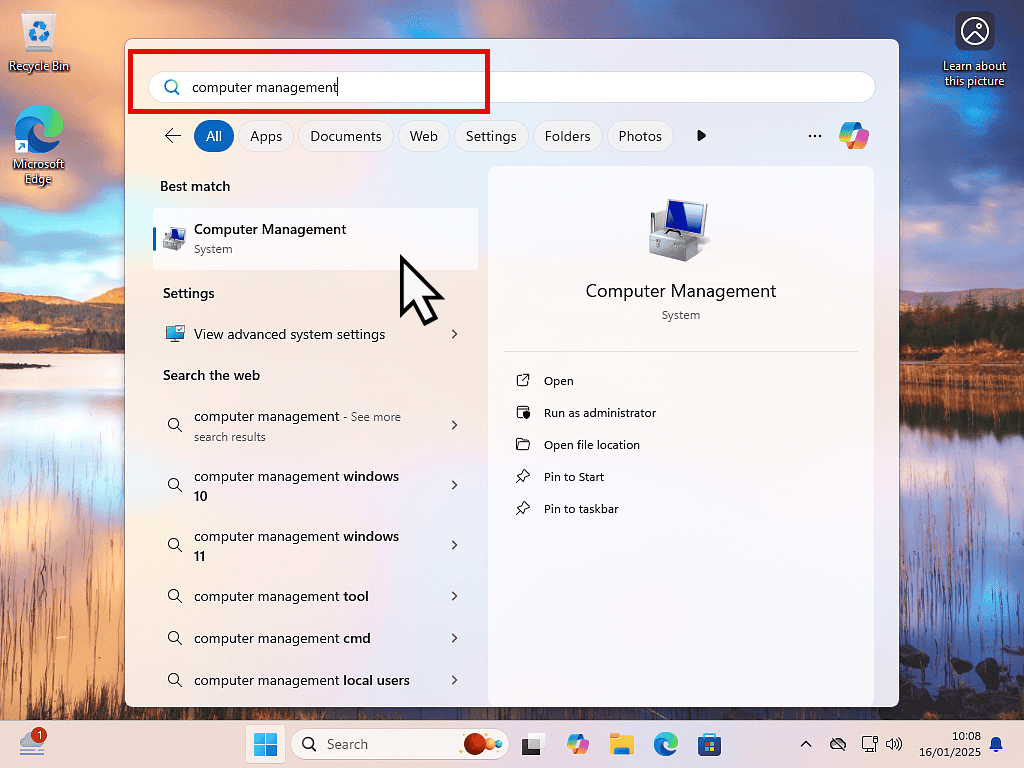Click the notification bell icon
This screenshot has width=1024, height=768.
coord(995,744)
